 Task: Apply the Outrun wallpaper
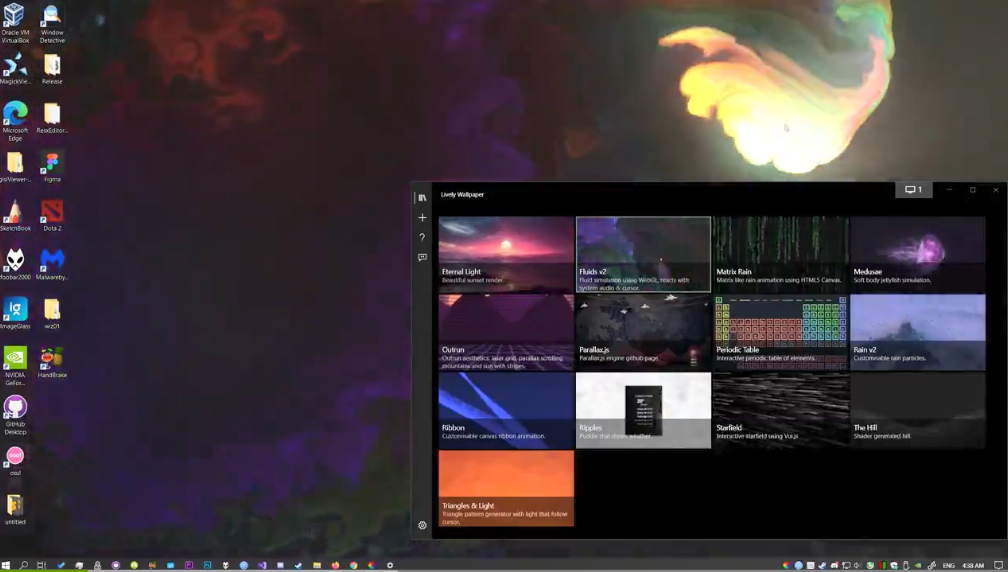click(506, 332)
